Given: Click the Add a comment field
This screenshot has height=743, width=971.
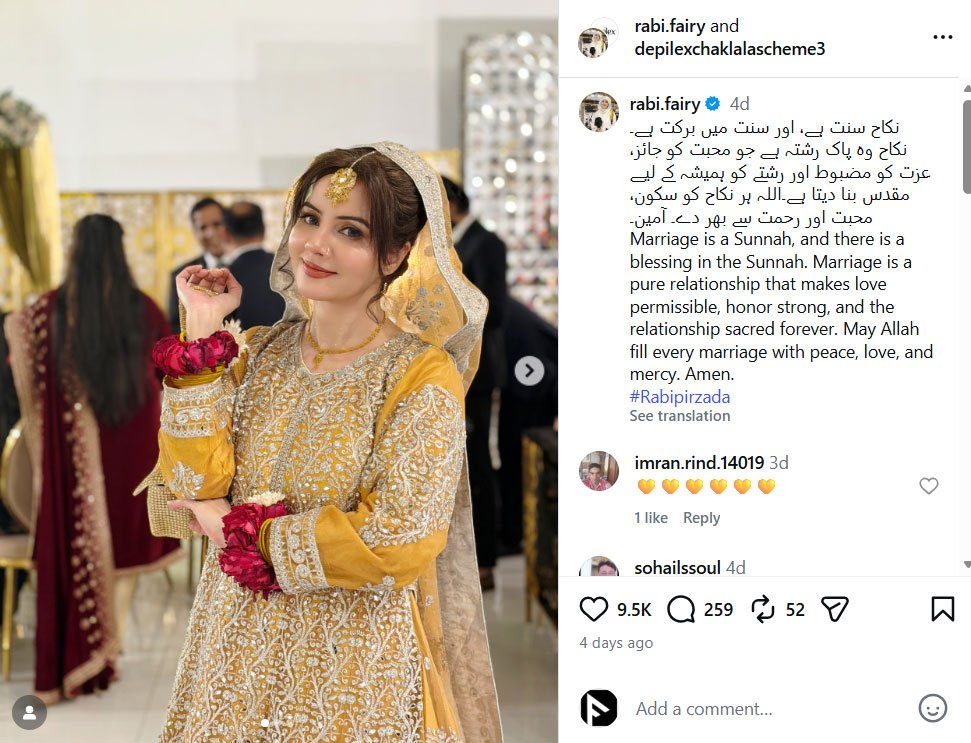Looking at the screenshot, I should (768, 708).
